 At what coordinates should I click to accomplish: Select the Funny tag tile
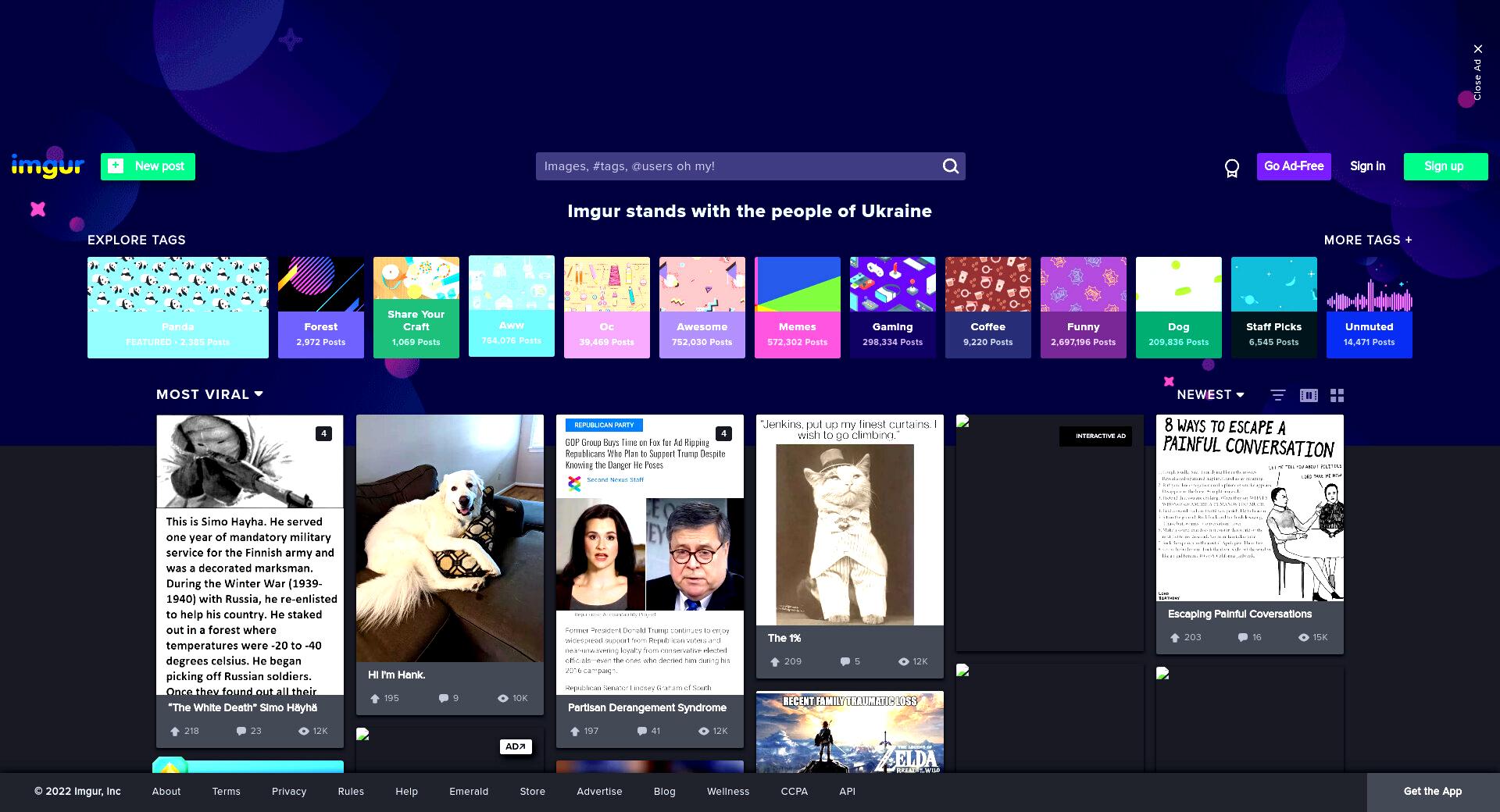(1084, 308)
